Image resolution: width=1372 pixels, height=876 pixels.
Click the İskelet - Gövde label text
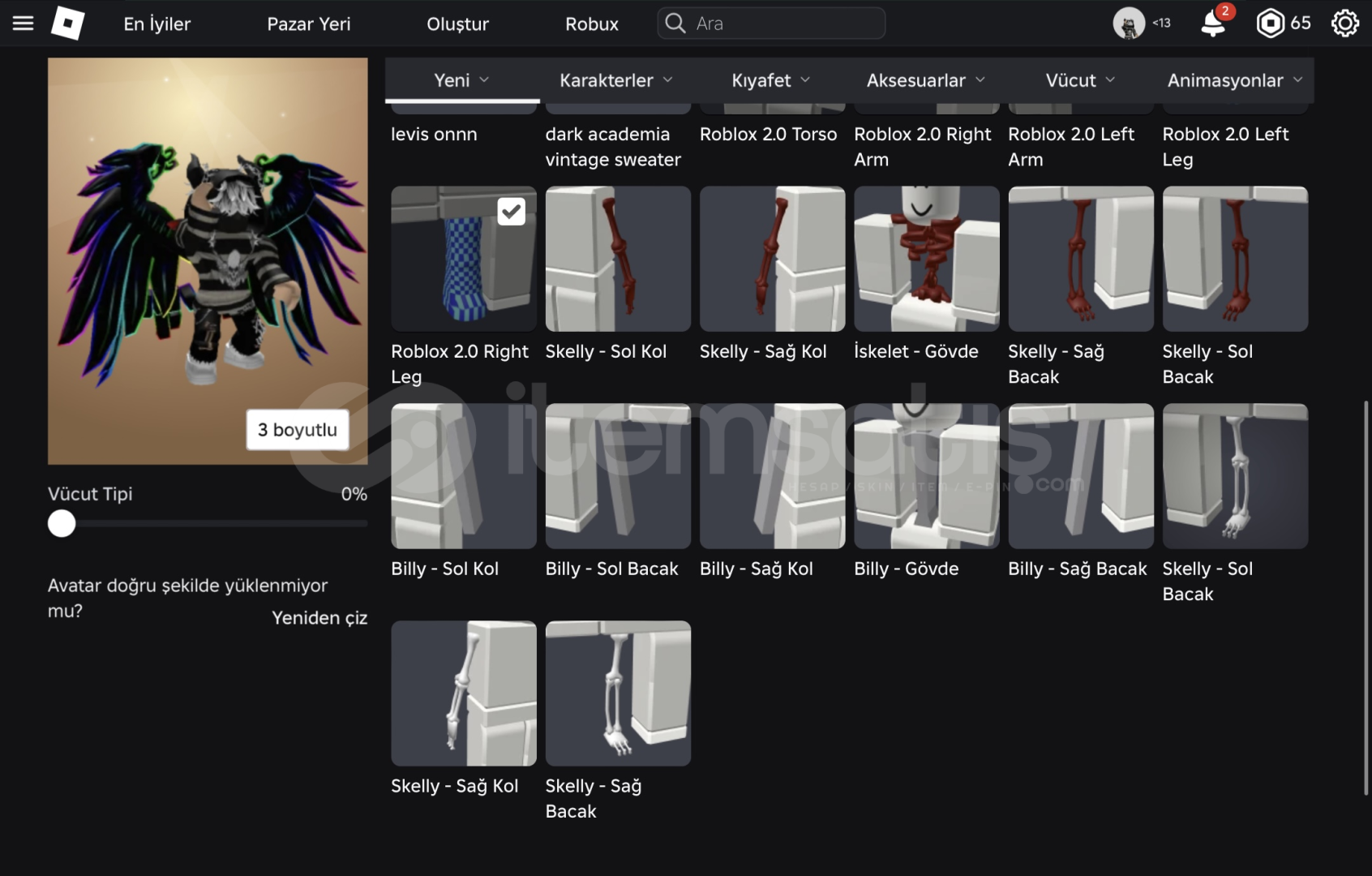(x=916, y=352)
